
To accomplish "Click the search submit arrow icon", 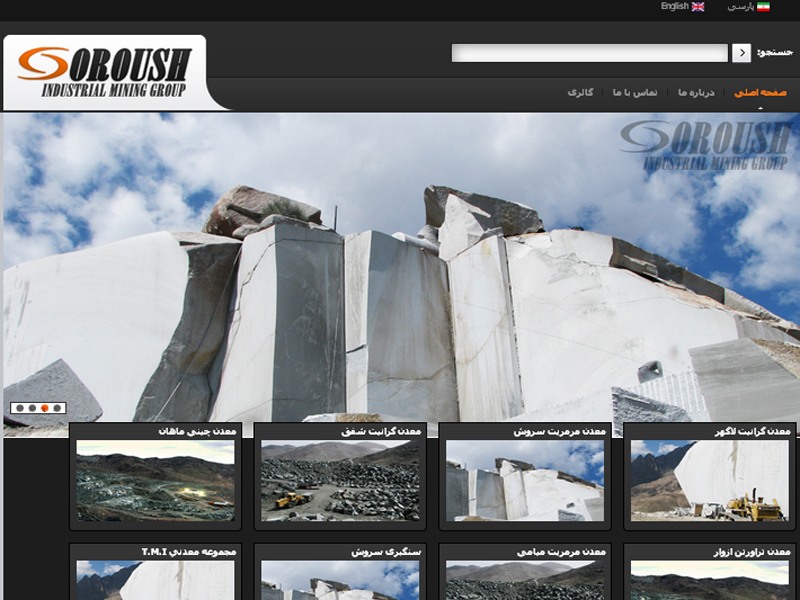I will pos(742,50).
